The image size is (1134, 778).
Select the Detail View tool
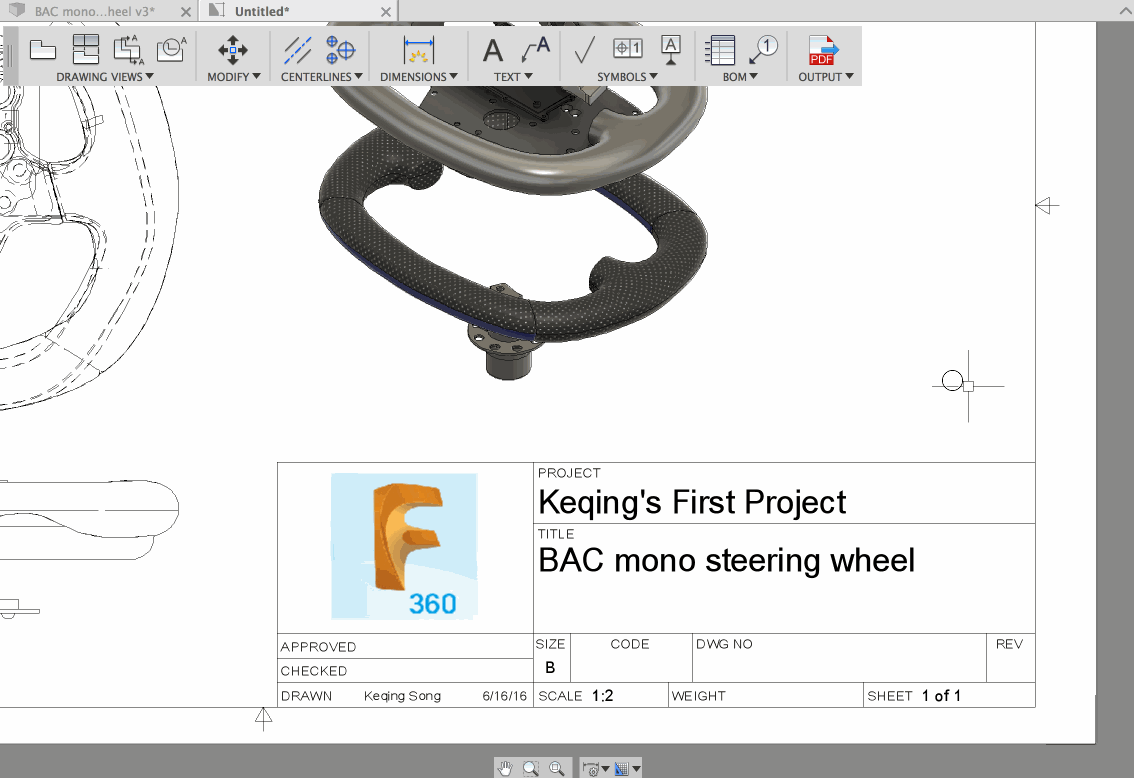coord(171,50)
